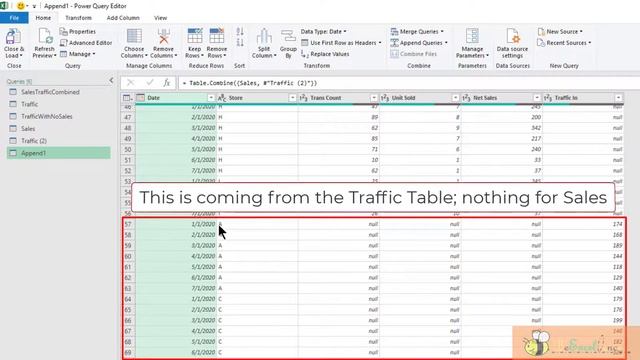Click the Remove Columns icon
The image size is (640, 360).
tap(164, 36)
